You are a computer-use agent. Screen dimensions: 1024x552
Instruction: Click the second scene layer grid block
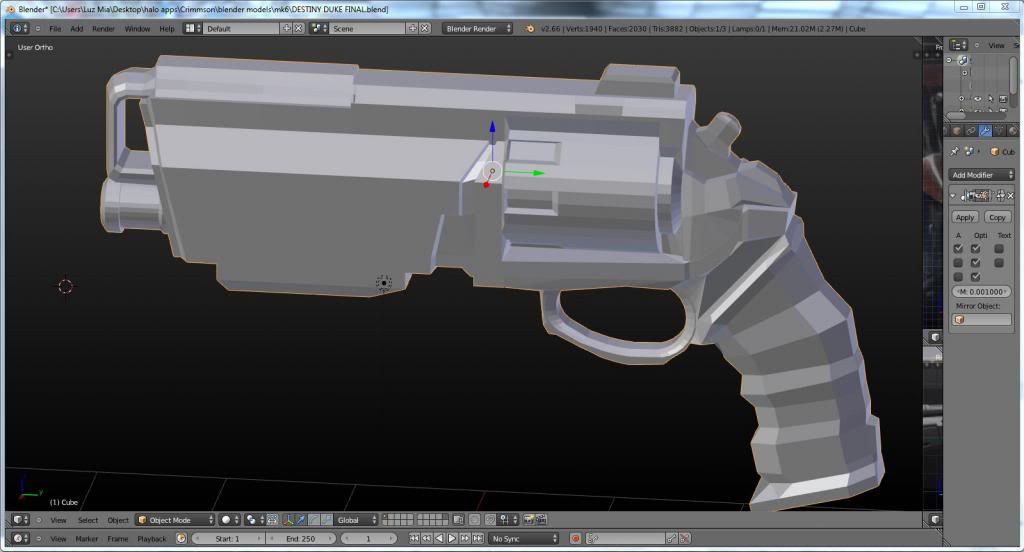[433, 520]
